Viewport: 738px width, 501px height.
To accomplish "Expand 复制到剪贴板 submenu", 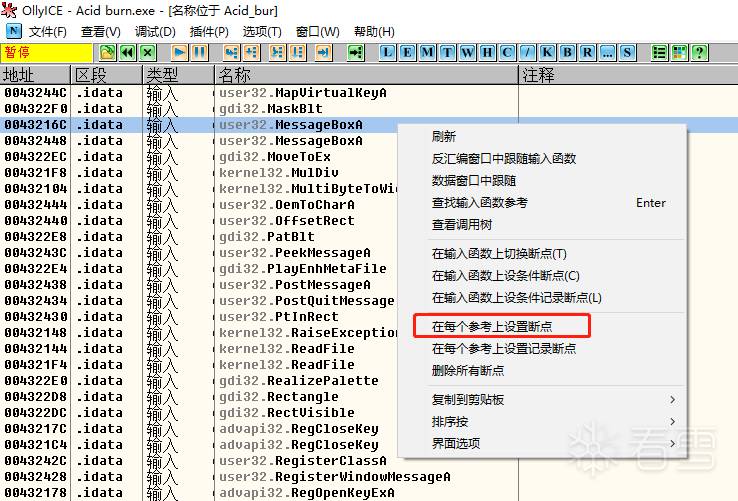I will pyautogui.click(x=542, y=400).
